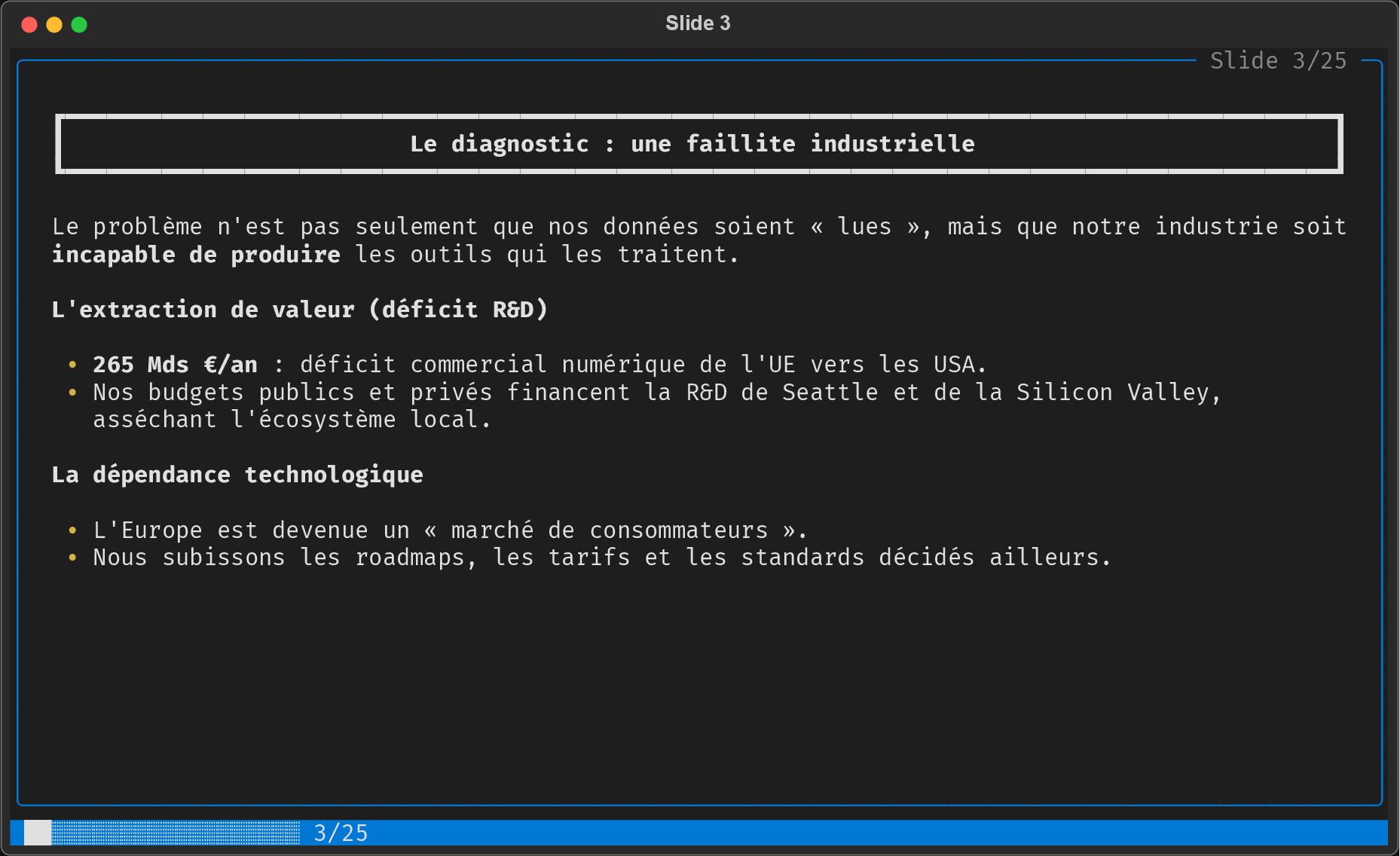Click the phrase 'marché de consommateurs'
Viewport: 1400px width, 856px height.
609,530
